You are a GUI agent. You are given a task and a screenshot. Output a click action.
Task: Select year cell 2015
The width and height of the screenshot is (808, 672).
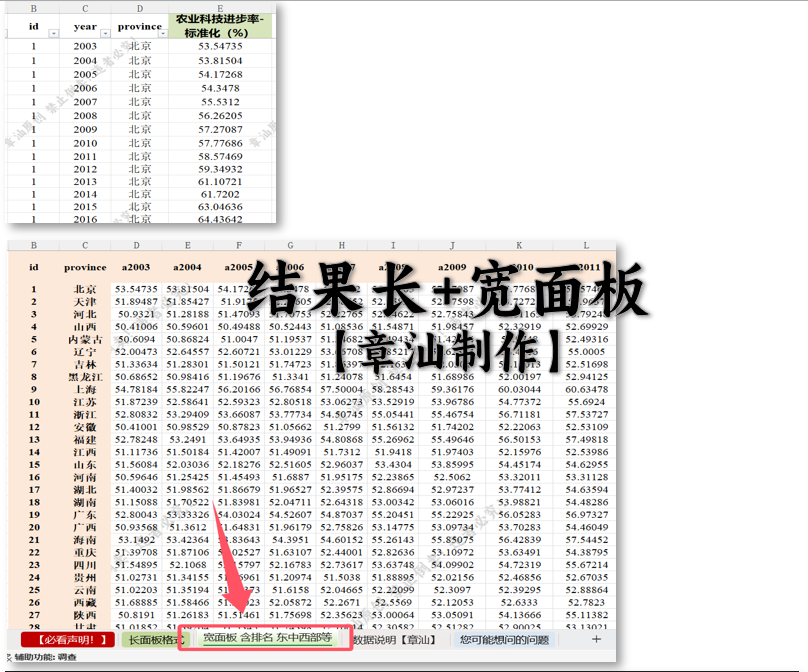pyautogui.click(x=85, y=207)
